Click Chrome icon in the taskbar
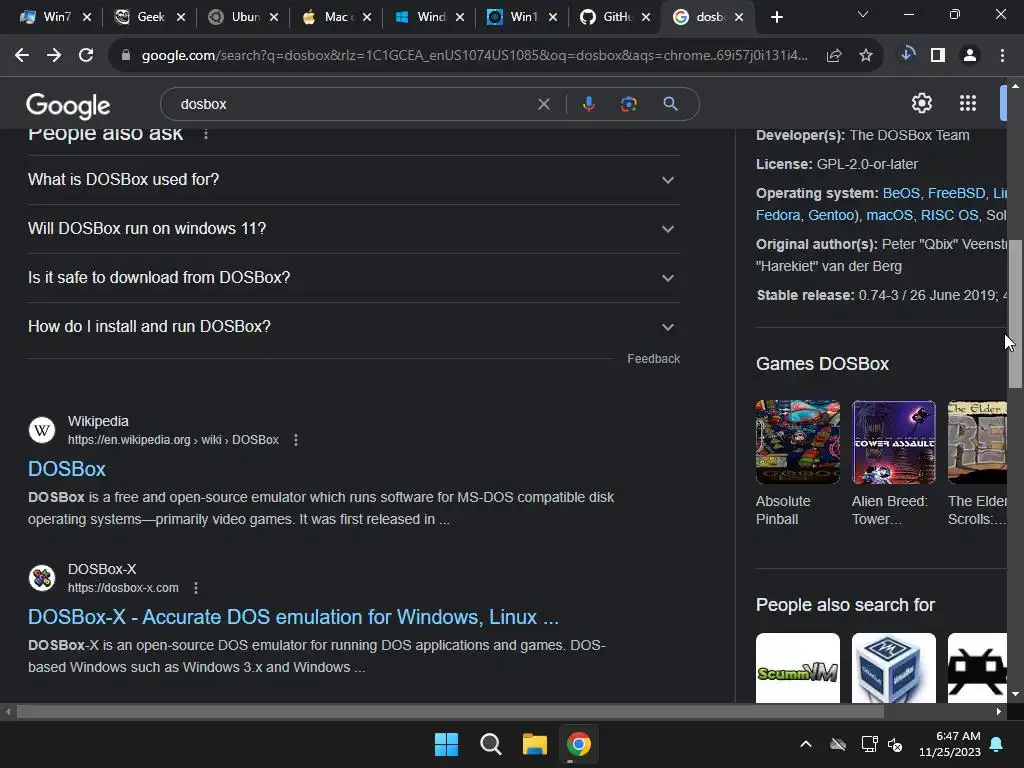1024x768 pixels. click(x=579, y=744)
